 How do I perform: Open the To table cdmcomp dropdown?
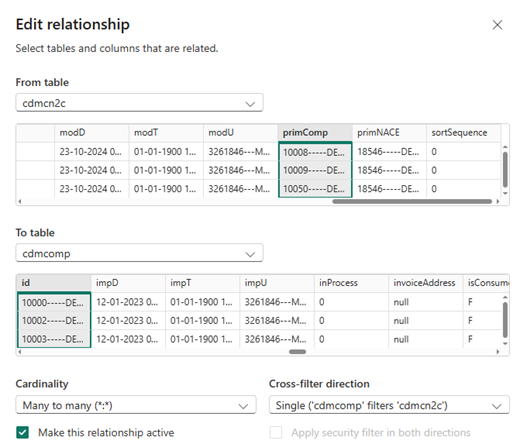point(139,253)
